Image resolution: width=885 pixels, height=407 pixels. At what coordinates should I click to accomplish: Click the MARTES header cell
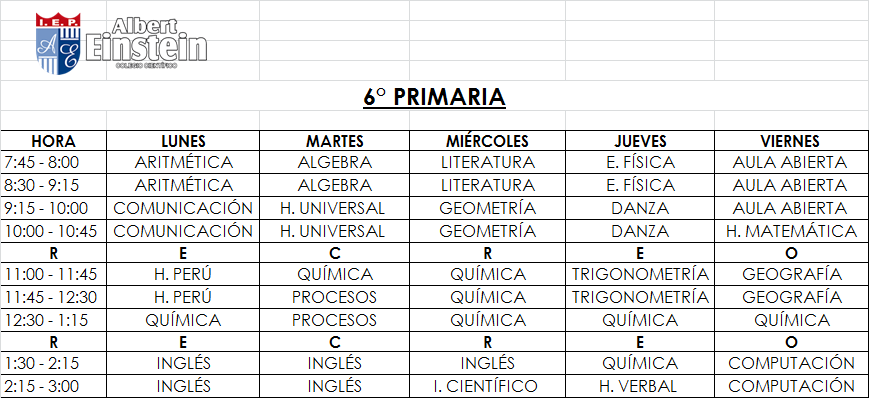click(x=335, y=141)
